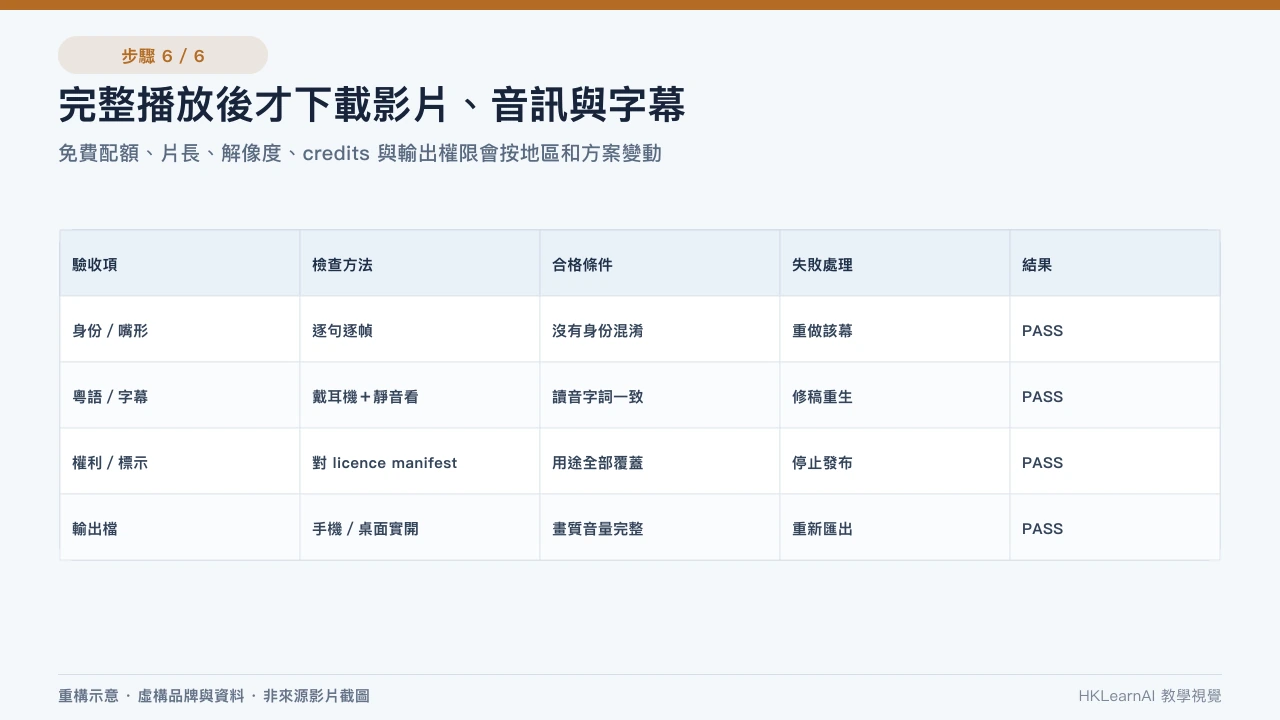Click PASS in the 輸出檔 row
Image resolution: width=1280 pixels, height=720 pixels.
point(1115,528)
